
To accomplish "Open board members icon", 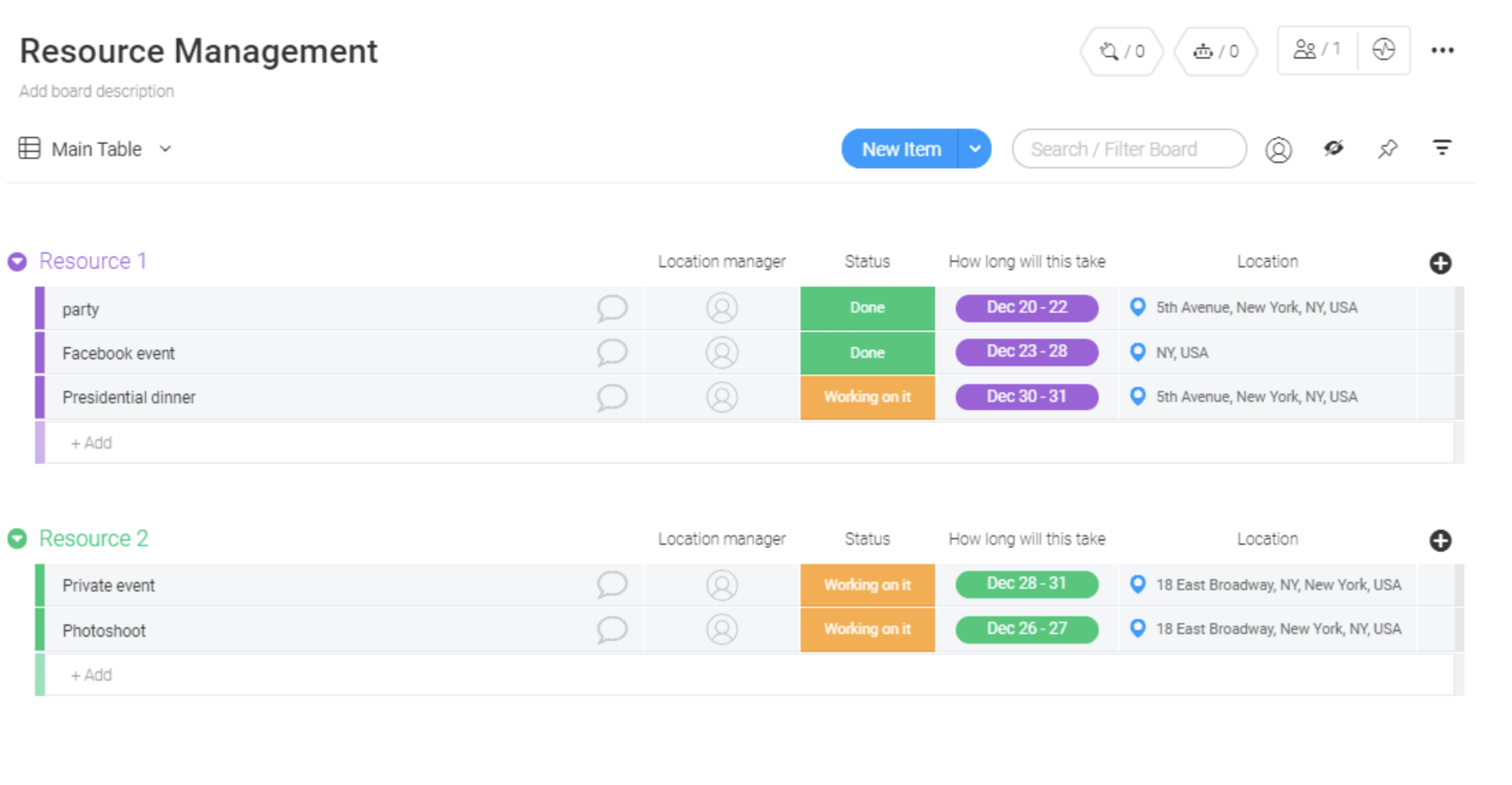I will coord(1317,50).
